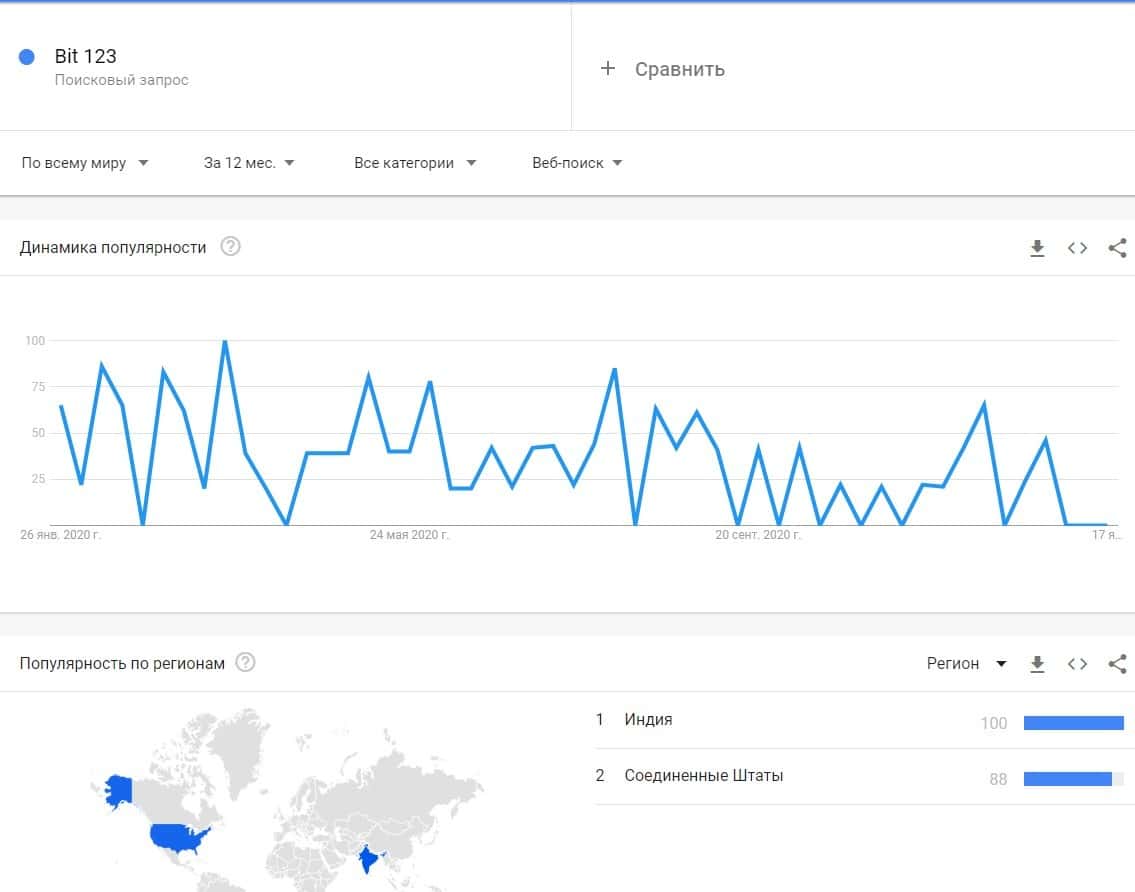Click India on the world map
Image resolution: width=1135 pixels, height=892 pixels.
(x=368, y=857)
